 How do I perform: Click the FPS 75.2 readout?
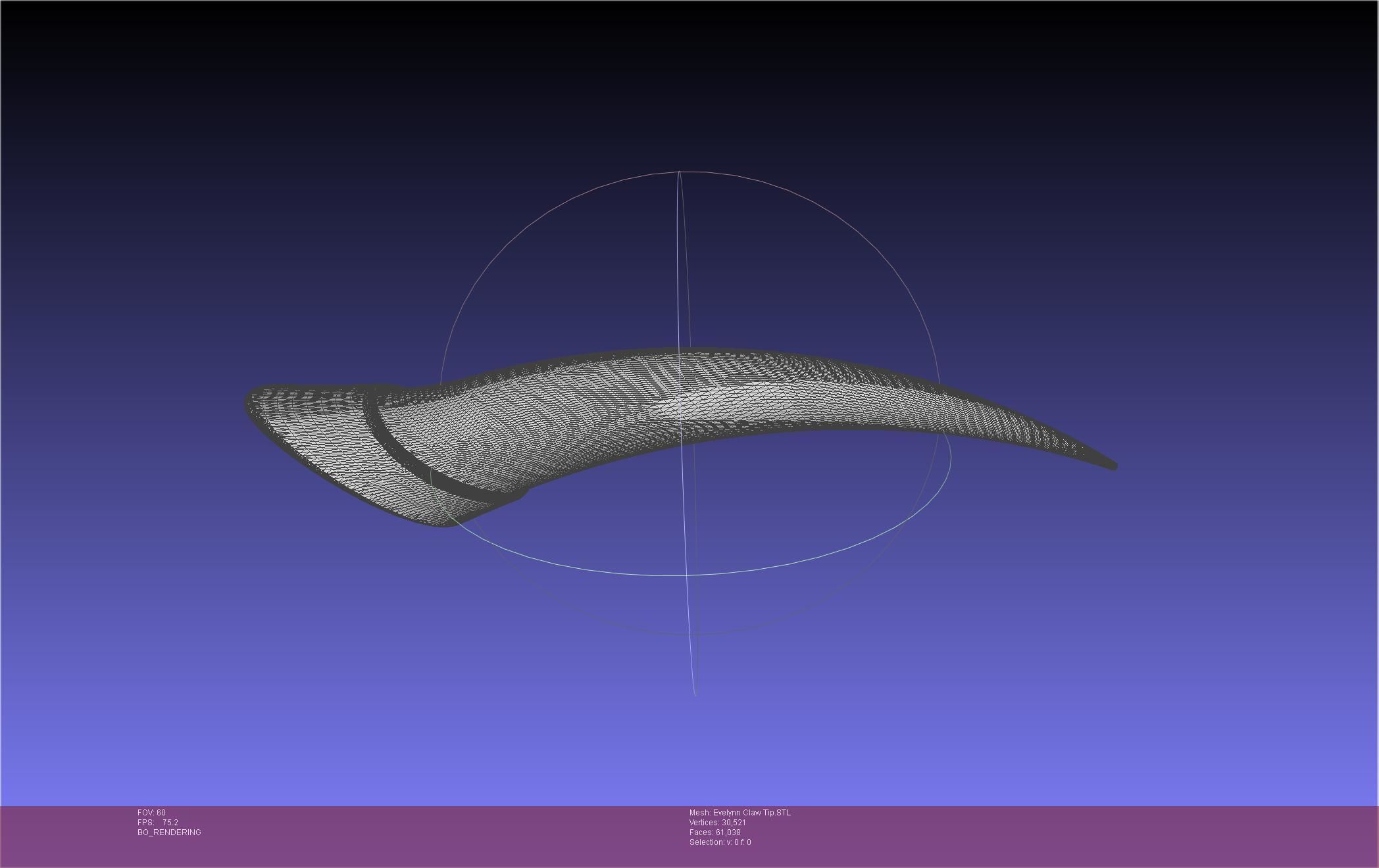pos(158,823)
